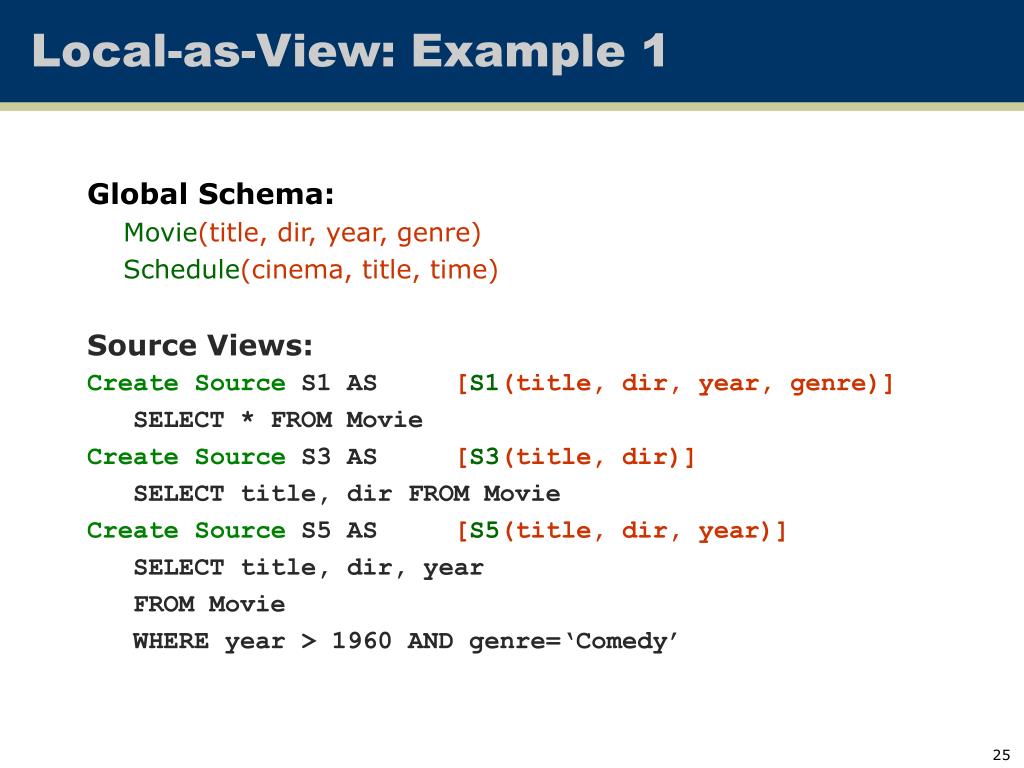This screenshot has height=768, width=1024.
Task: Click the 'Schedule(cinema, title, time)' line
Action: point(311,270)
